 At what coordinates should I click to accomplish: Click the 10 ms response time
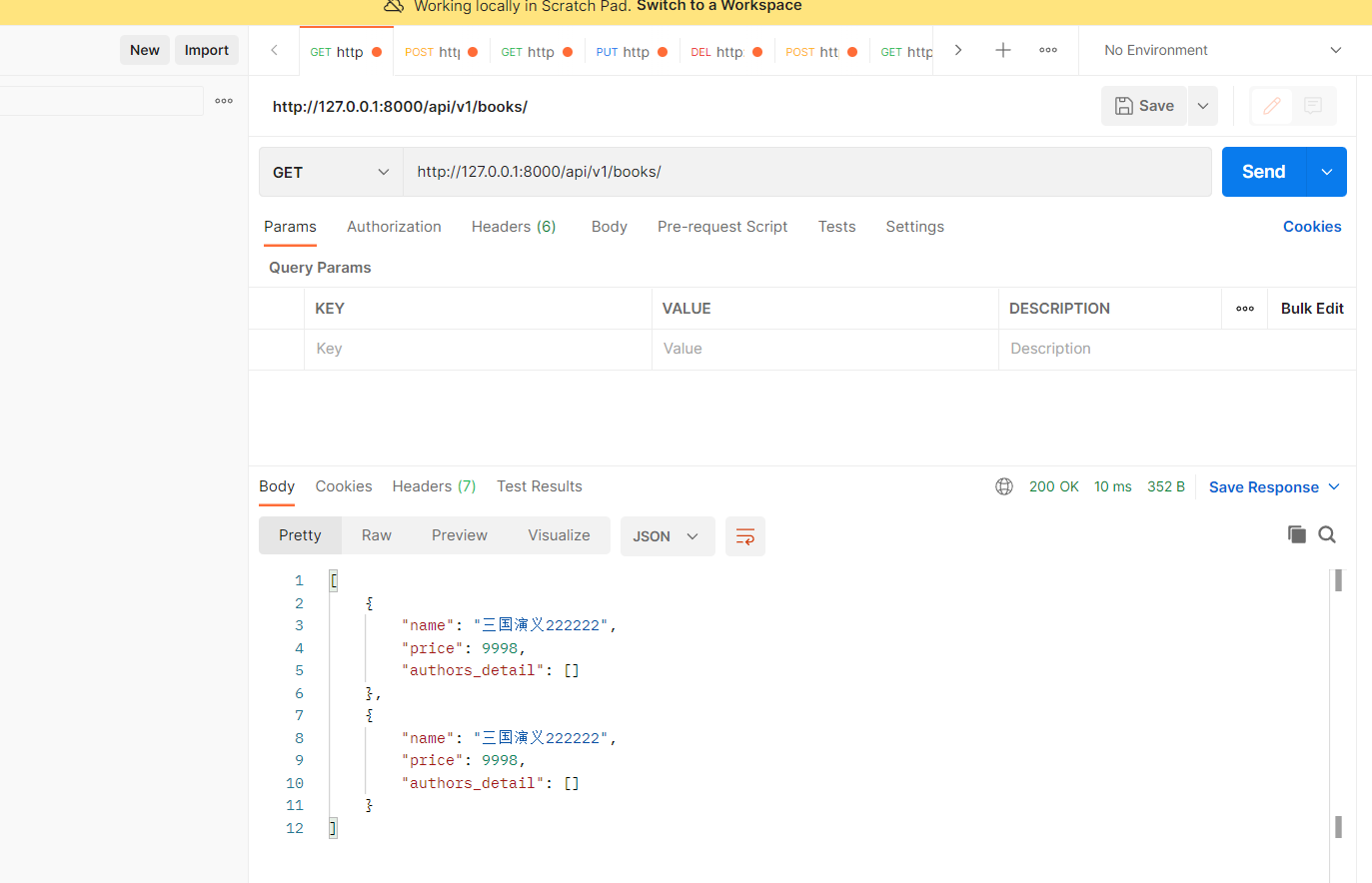[x=1112, y=486]
